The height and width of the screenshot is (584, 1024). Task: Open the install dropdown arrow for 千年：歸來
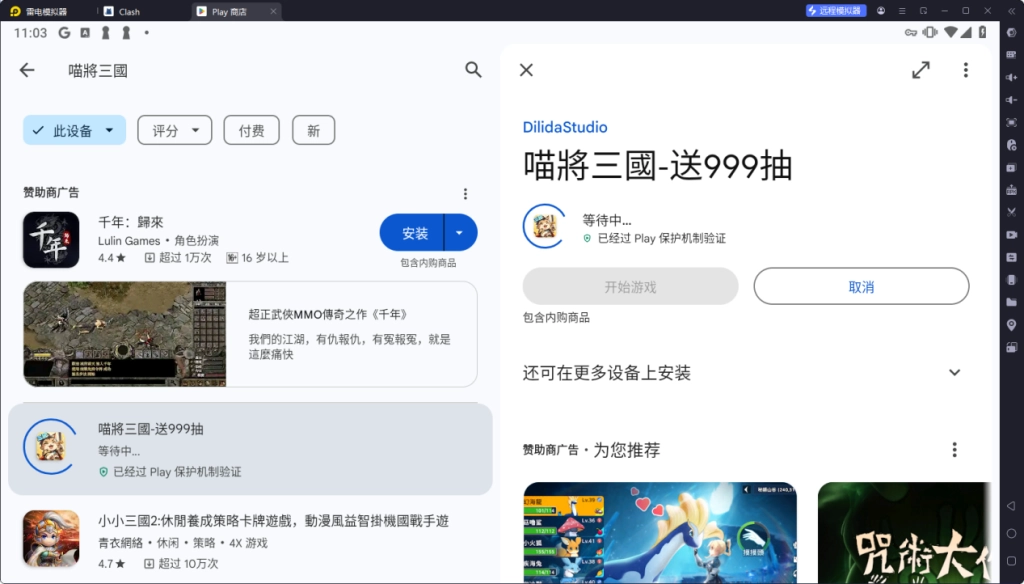[460, 233]
